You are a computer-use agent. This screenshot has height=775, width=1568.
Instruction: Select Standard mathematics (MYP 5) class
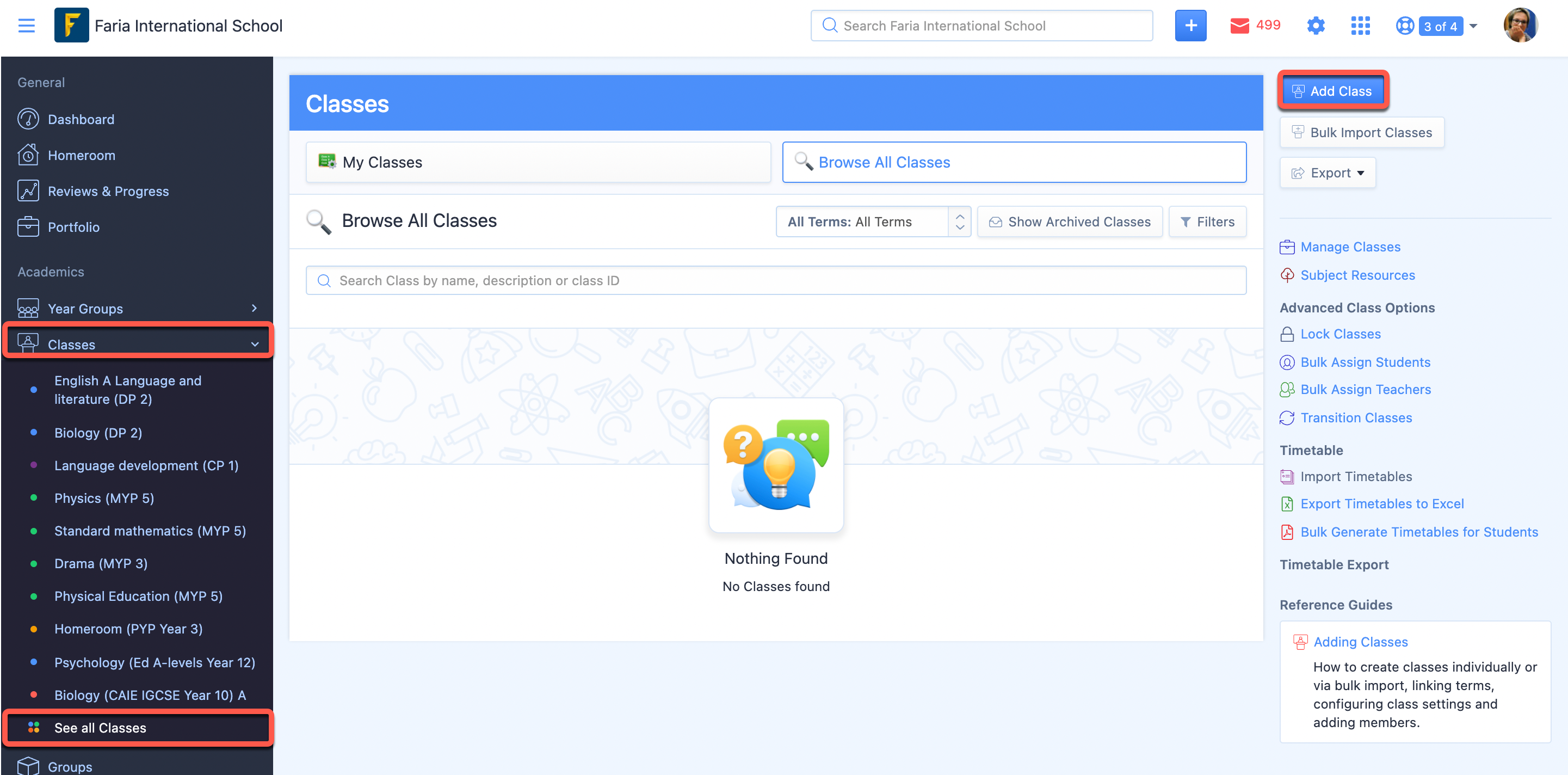point(150,531)
